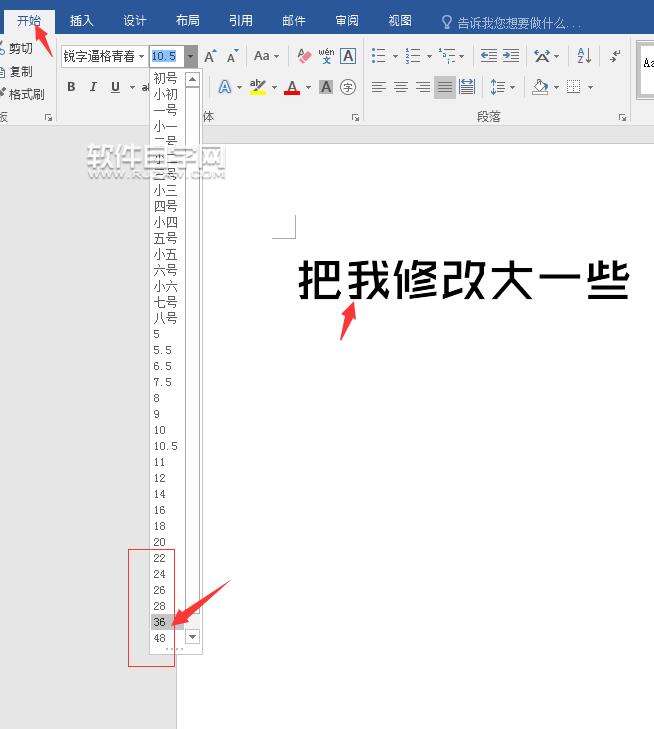Click the 复制 button
The width and height of the screenshot is (654, 729).
(17, 72)
